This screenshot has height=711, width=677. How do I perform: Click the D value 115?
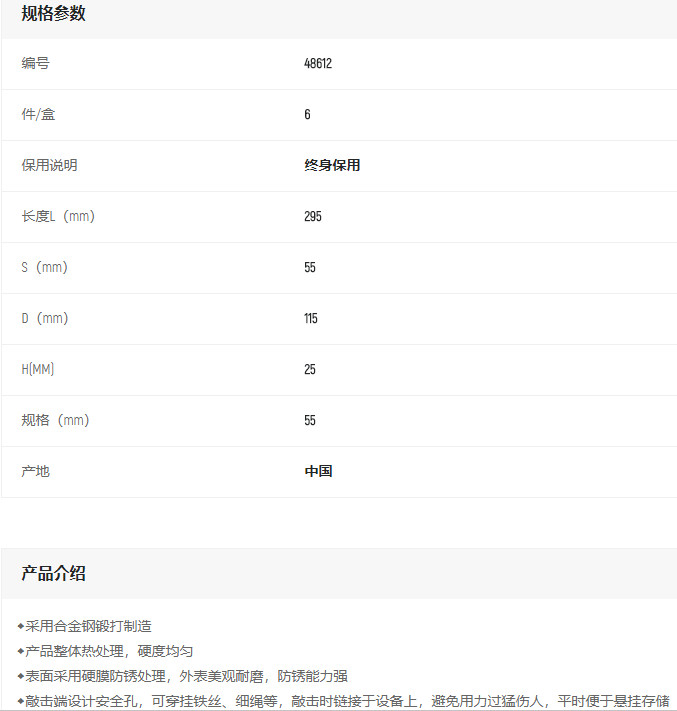point(311,318)
